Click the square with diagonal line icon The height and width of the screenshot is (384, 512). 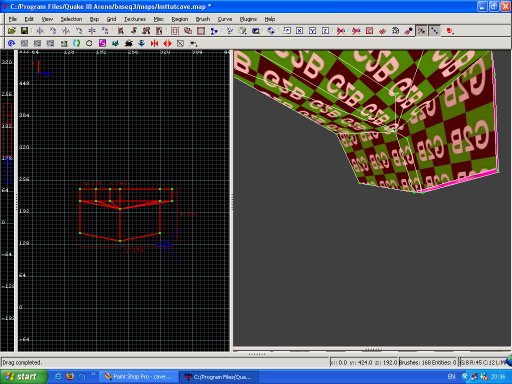click(180, 43)
